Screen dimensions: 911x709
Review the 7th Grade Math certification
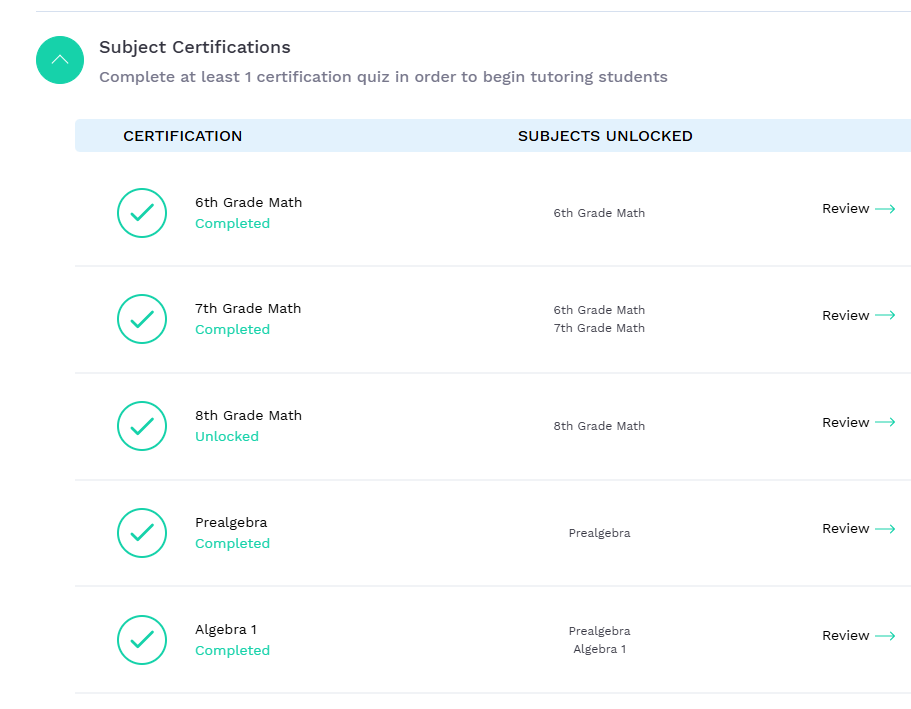pyautogui.click(x=858, y=316)
